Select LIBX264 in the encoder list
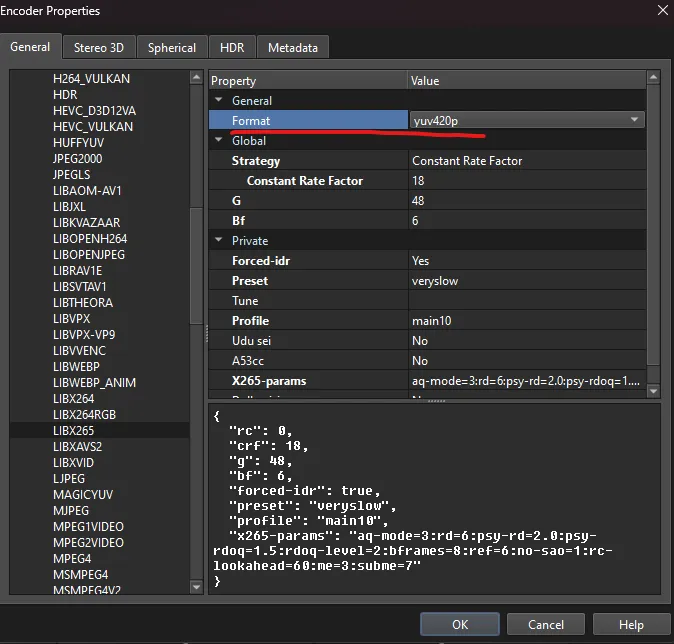Viewport: 674px width, 644px height. click(x=73, y=398)
